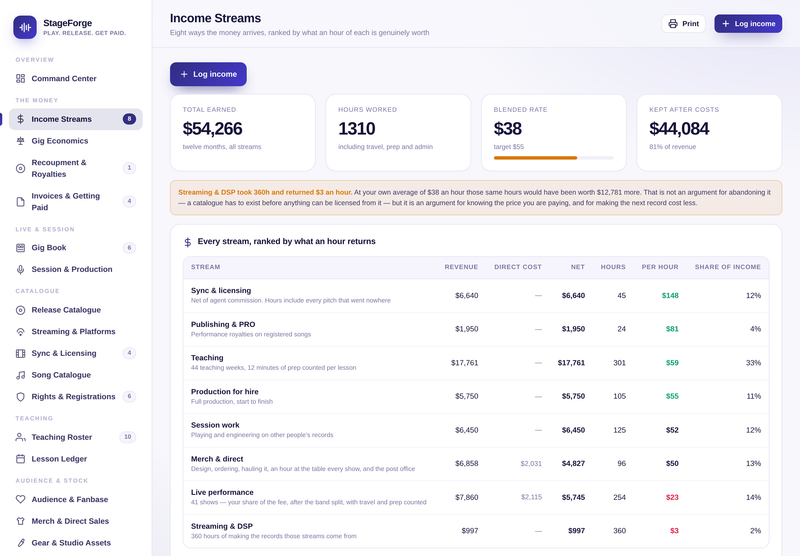The height and width of the screenshot is (556, 800).
Task: Click the Kept After Costs $44,084 card
Action: [709, 133]
